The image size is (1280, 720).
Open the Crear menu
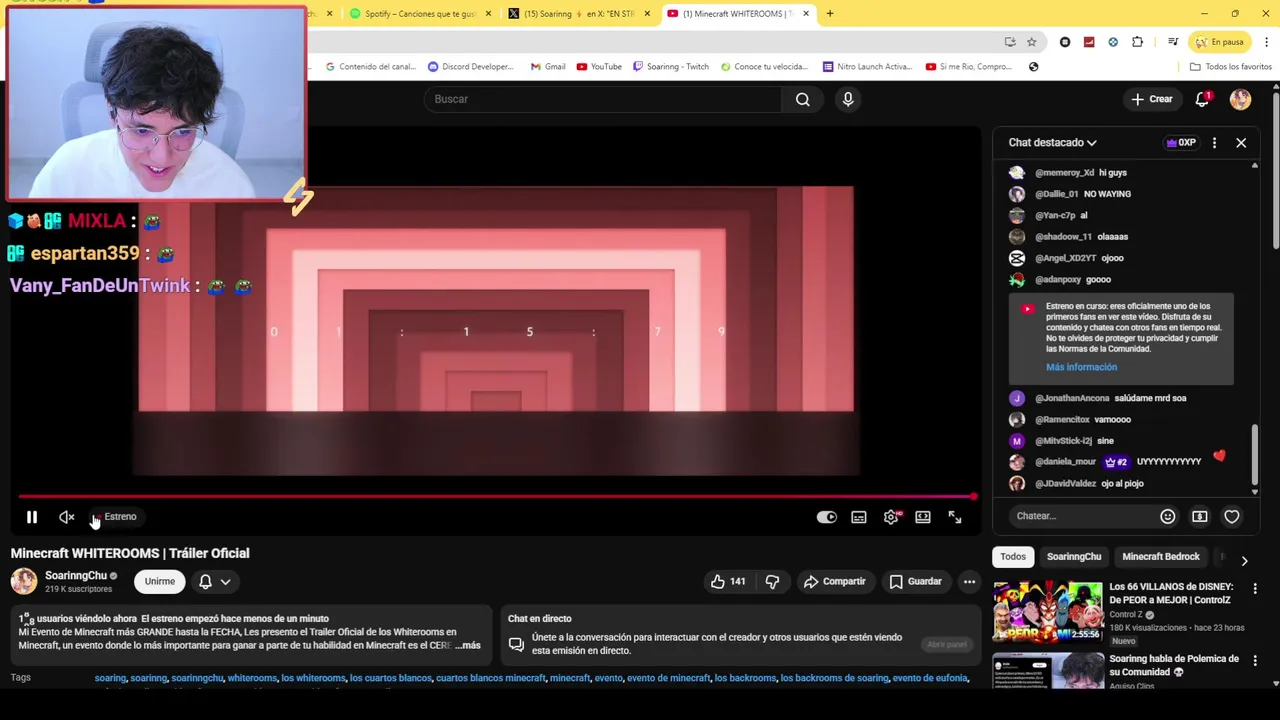tap(1152, 99)
